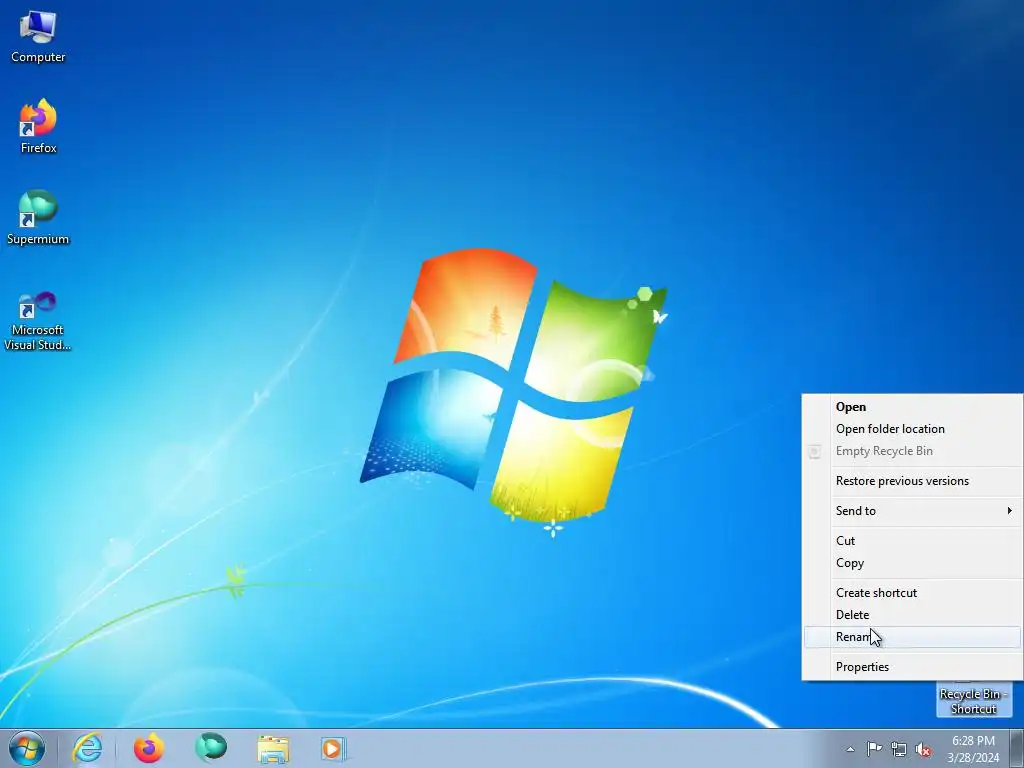
Task: Click the Show desktop button at the taskbar edge
Action: coord(1017,748)
